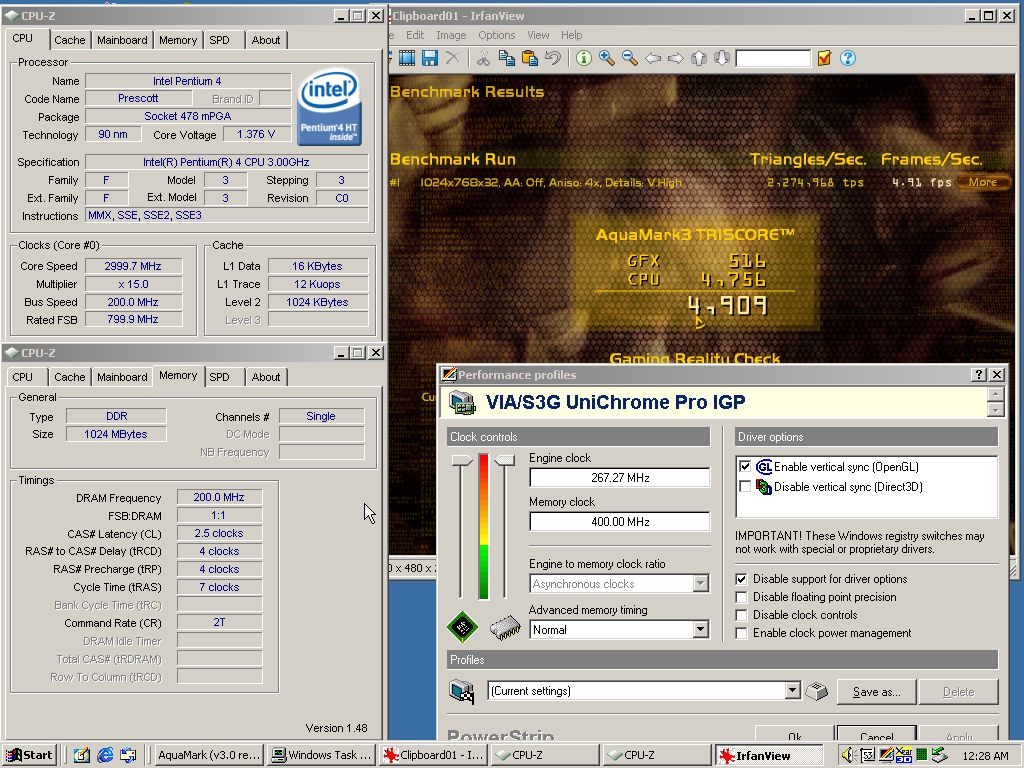Image resolution: width=1024 pixels, height=768 pixels.
Task: Click the hard drive icon beside Save as
Action: pos(816,691)
